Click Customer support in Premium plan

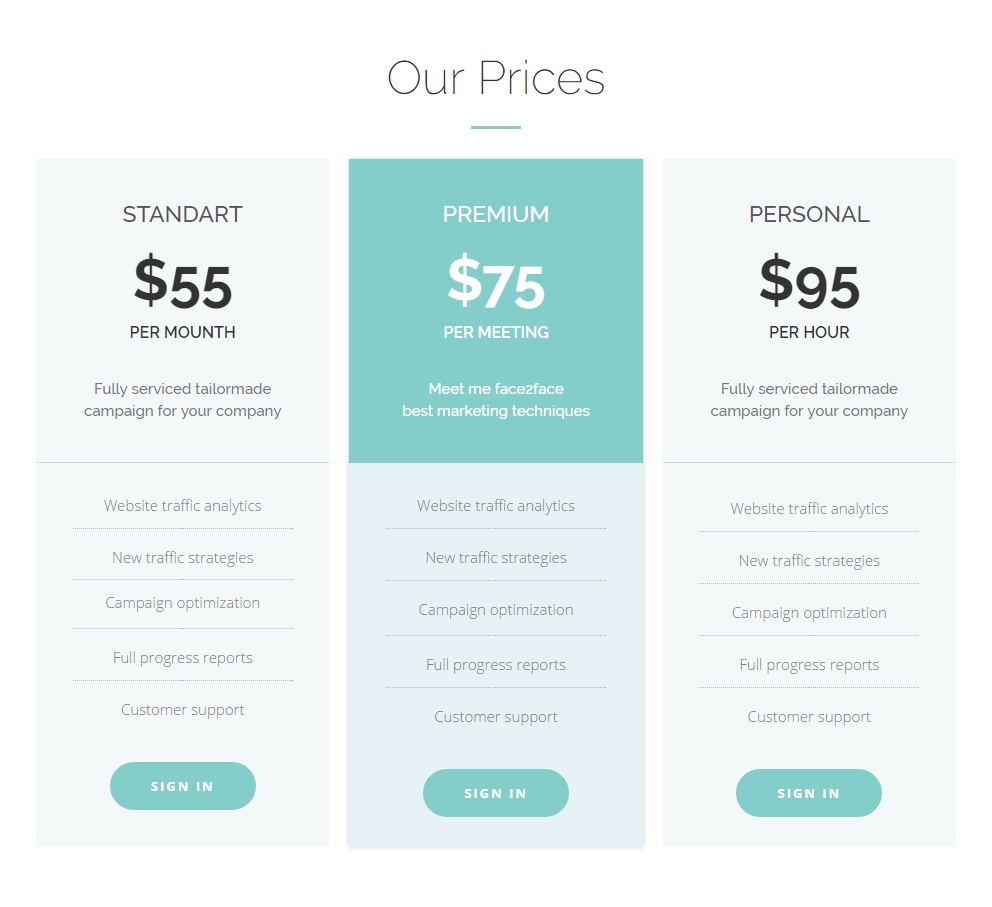[496, 717]
